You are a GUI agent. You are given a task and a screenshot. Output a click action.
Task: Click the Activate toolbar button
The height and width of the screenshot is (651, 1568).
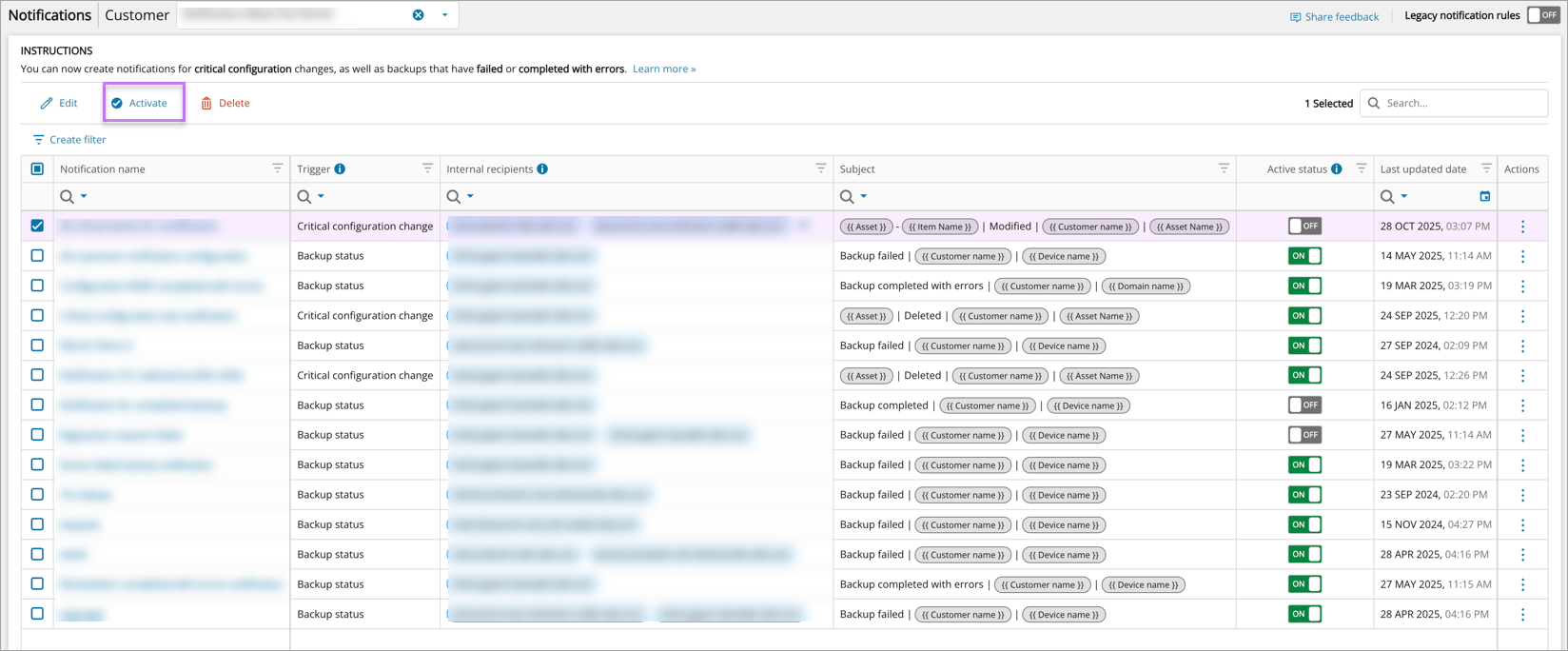[140, 103]
